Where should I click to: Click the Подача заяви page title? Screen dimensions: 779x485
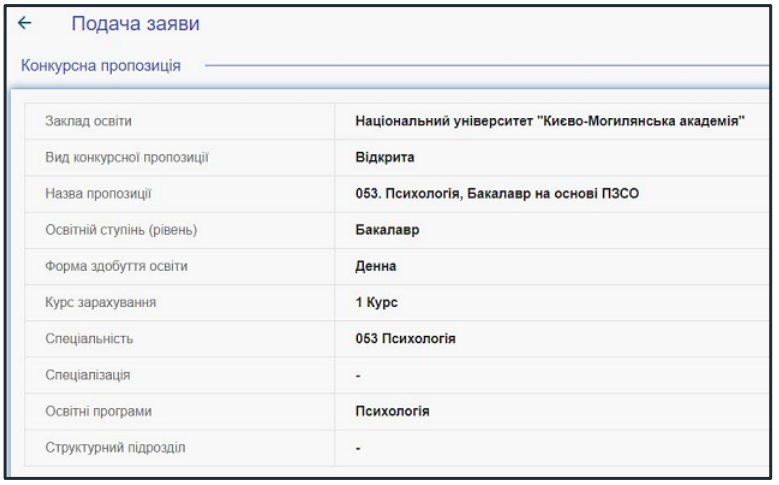pyautogui.click(x=135, y=24)
